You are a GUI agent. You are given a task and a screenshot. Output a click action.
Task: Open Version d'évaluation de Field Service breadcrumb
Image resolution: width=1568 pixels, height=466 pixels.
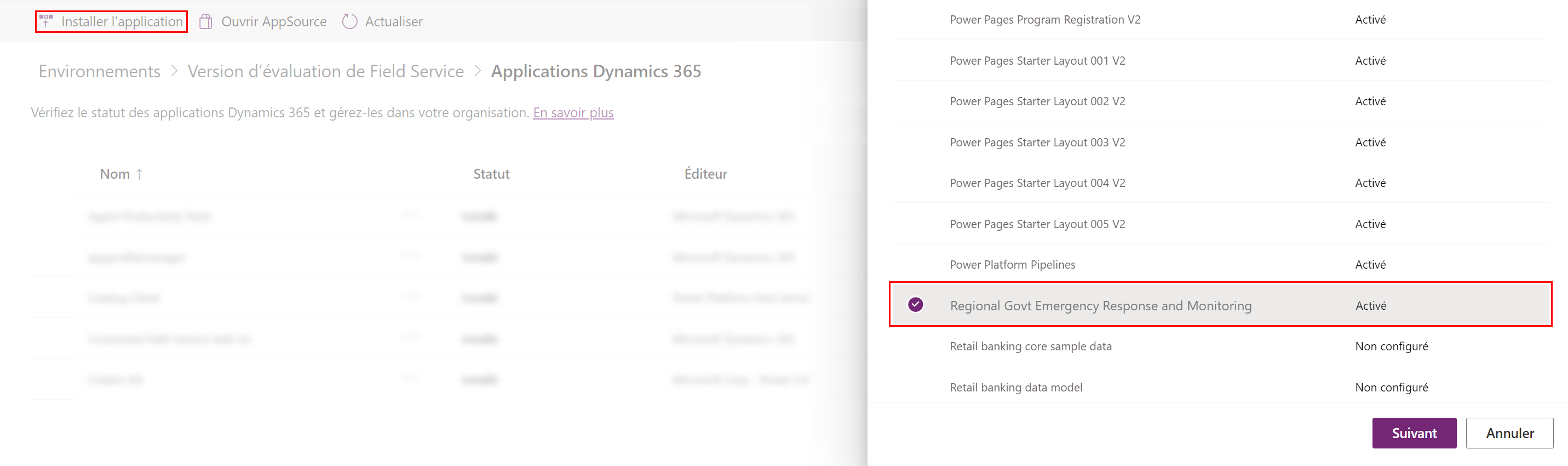[326, 71]
